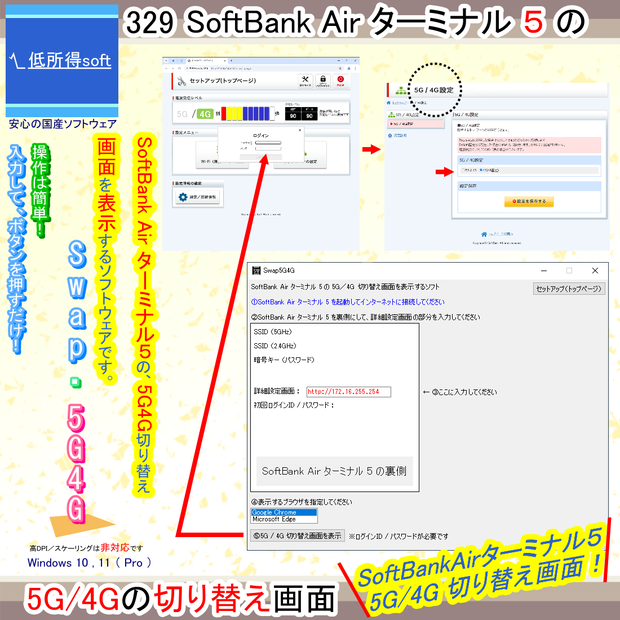Click the password field in login dialog
Image resolution: width=620 pixels, height=620 pixels.
pos(268,149)
